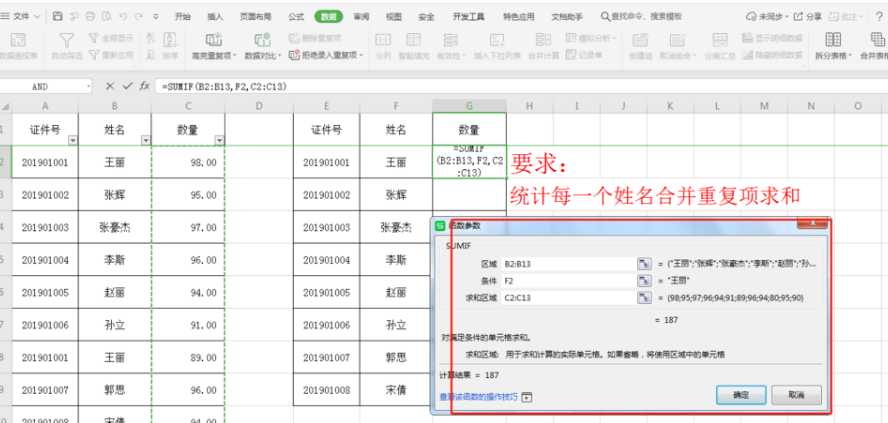The width and height of the screenshot is (888, 423).
Task: Click the 分享 share button
Action: point(808,16)
